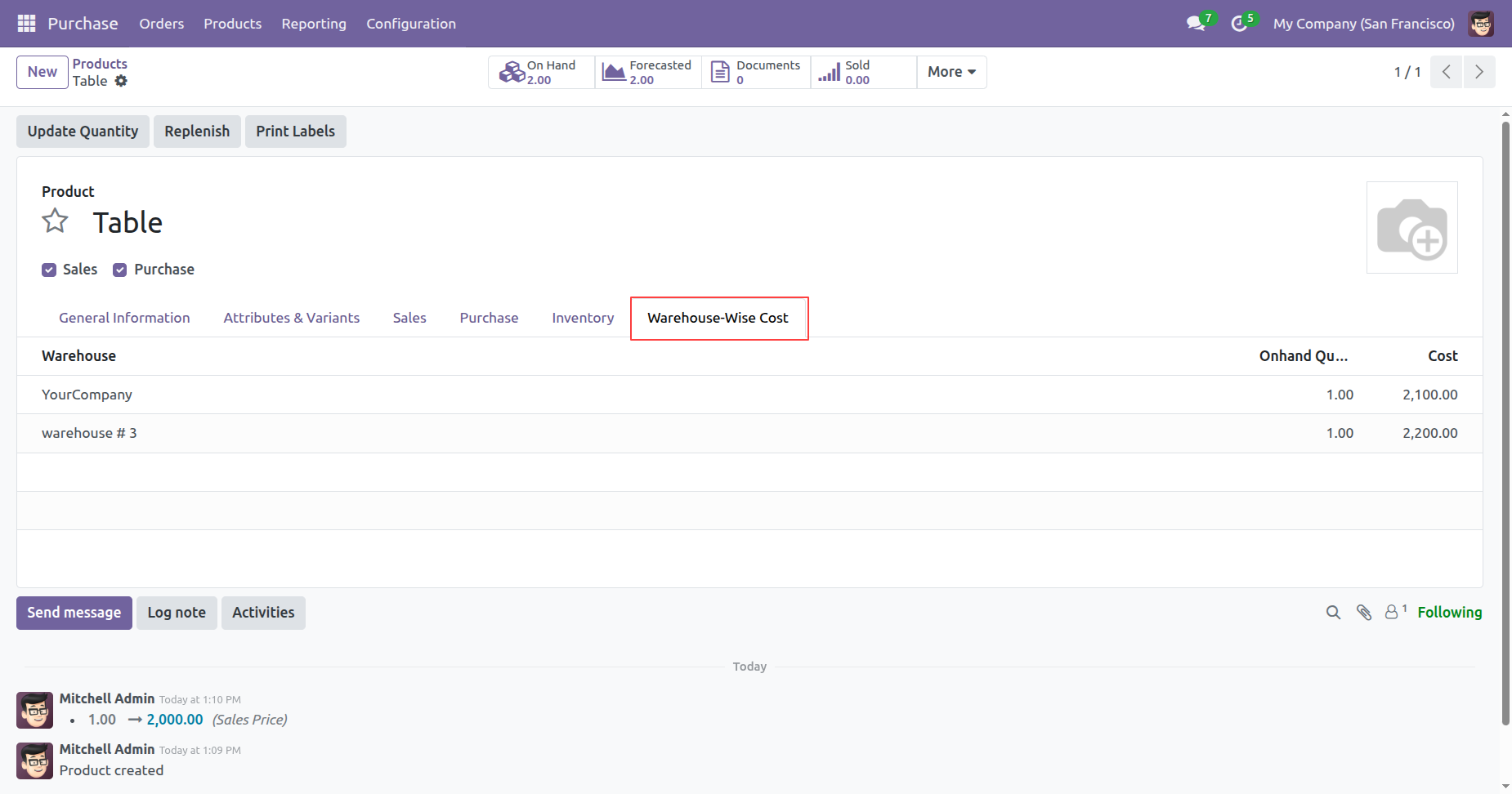Screen dimensions: 1512x794
Task: Upload a product image placeholder
Action: click(x=1411, y=228)
